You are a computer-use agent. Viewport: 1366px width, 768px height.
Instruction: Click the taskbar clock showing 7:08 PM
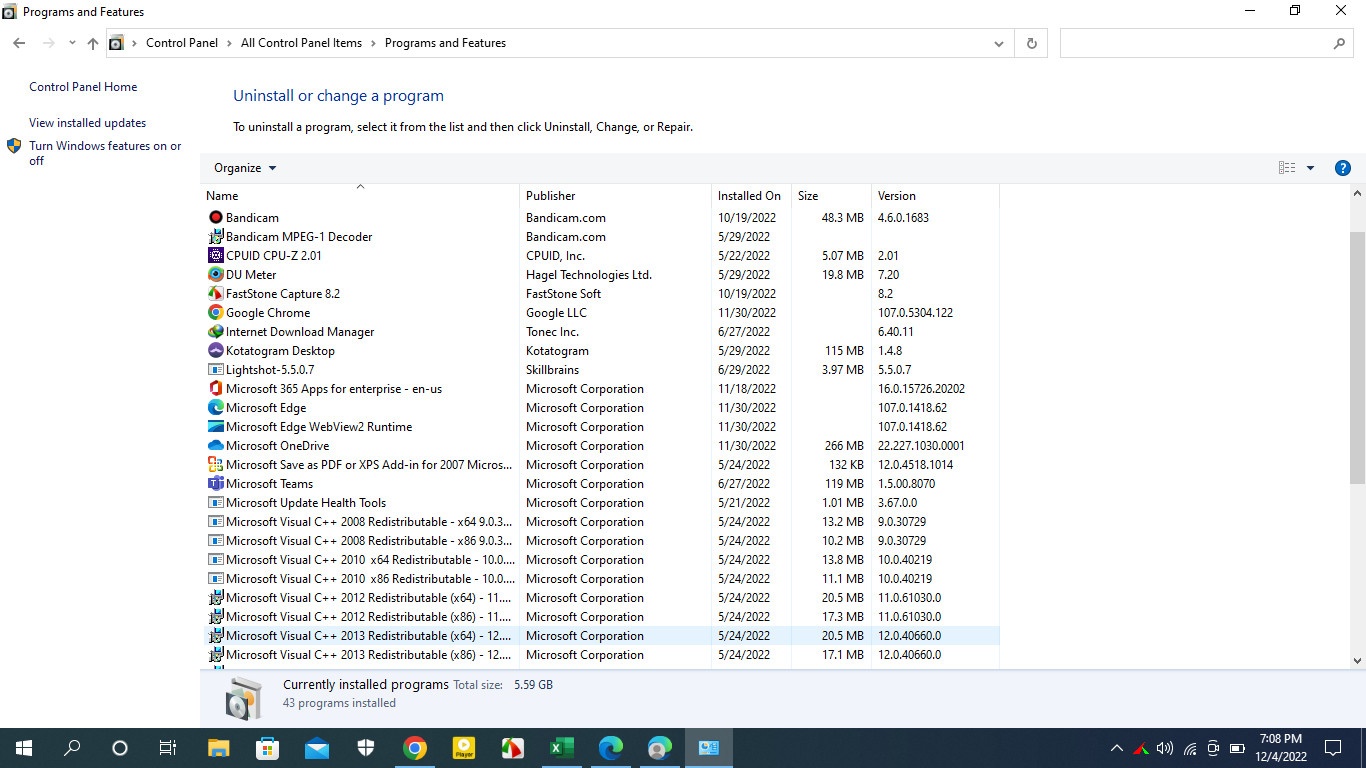pyautogui.click(x=1281, y=748)
